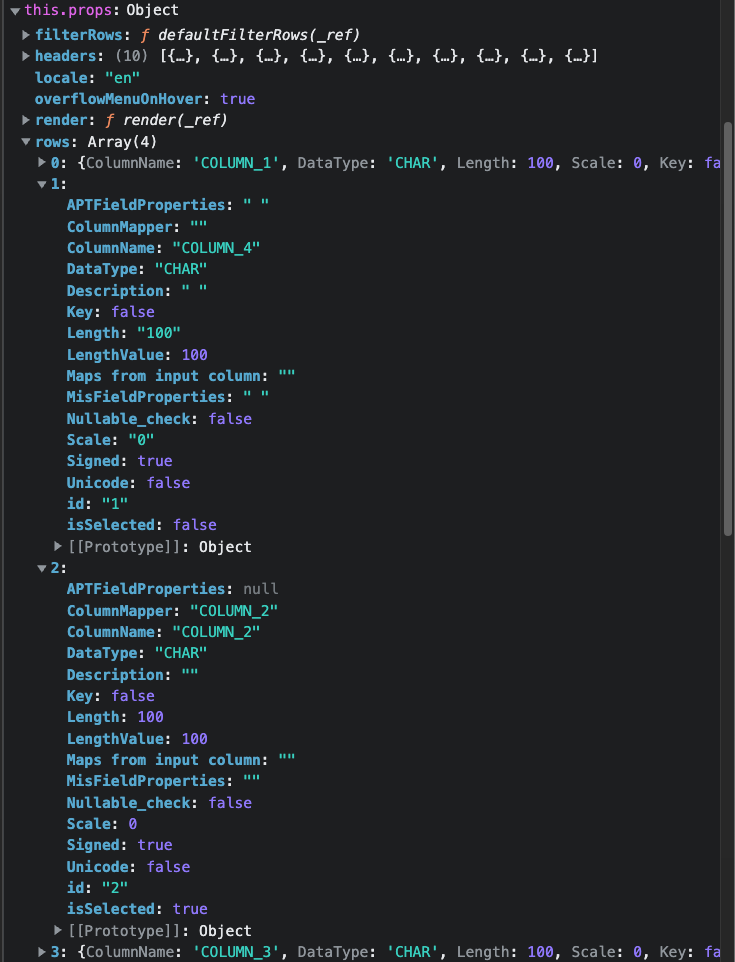Select Key false in row 2
This screenshot has width=735, height=962.
pyautogui.click(x=133, y=696)
